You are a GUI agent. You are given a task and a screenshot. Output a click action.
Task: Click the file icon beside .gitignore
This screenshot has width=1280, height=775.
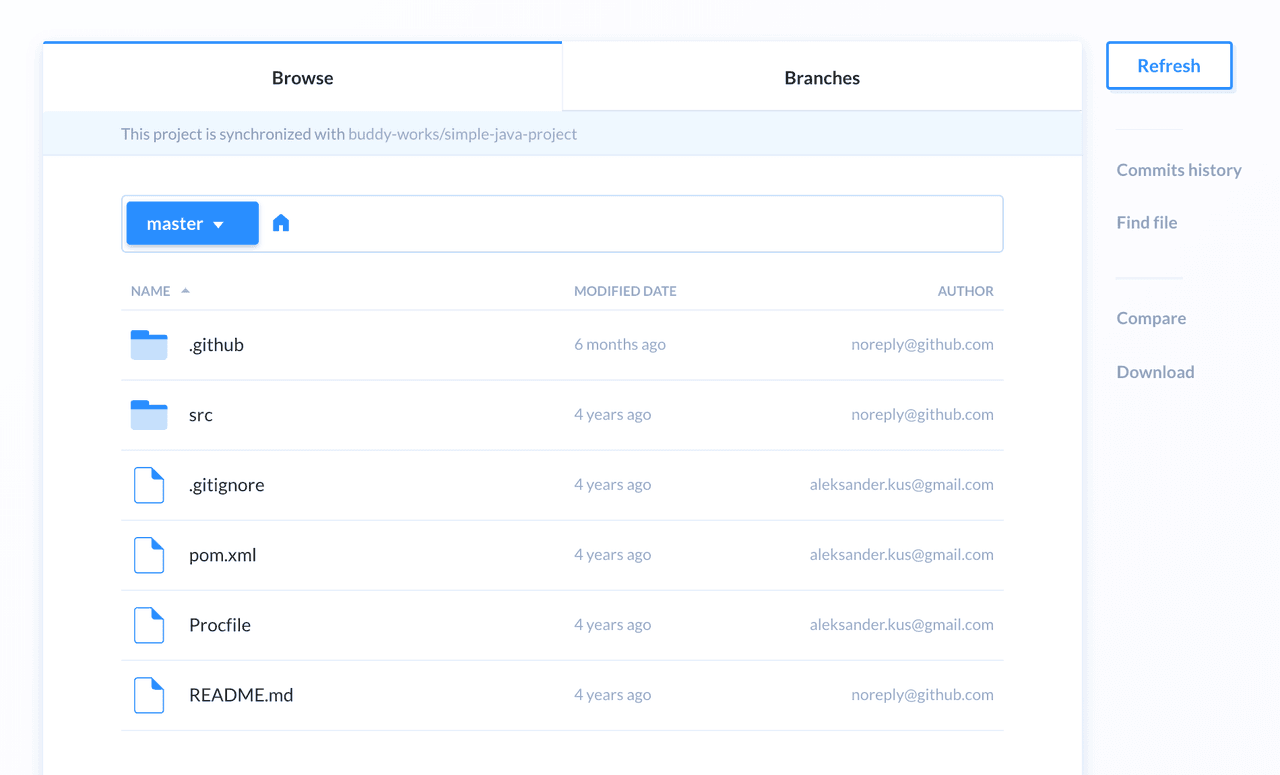[148, 484]
